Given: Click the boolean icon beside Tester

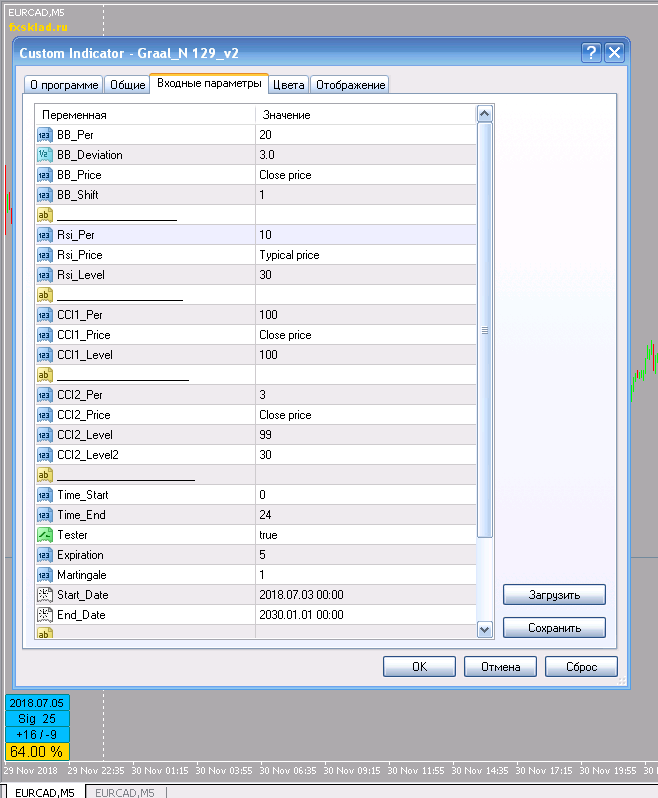Looking at the screenshot, I should click(45, 535).
